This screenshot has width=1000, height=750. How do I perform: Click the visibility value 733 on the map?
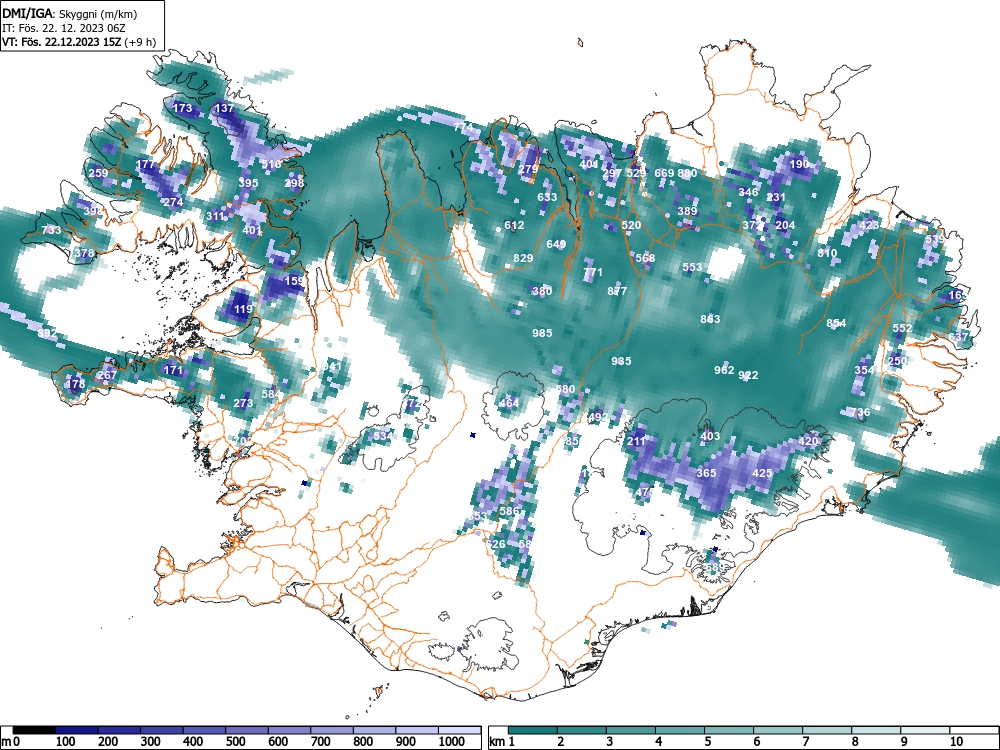click(x=51, y=230)
